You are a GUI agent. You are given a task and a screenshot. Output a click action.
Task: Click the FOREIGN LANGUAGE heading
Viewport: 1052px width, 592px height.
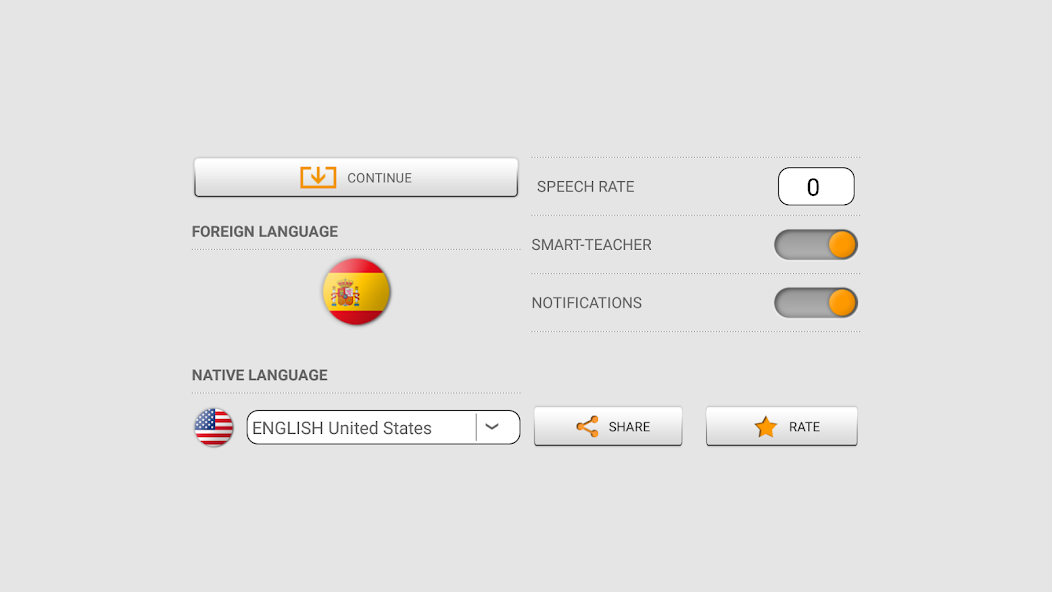[x=265, y=232]
